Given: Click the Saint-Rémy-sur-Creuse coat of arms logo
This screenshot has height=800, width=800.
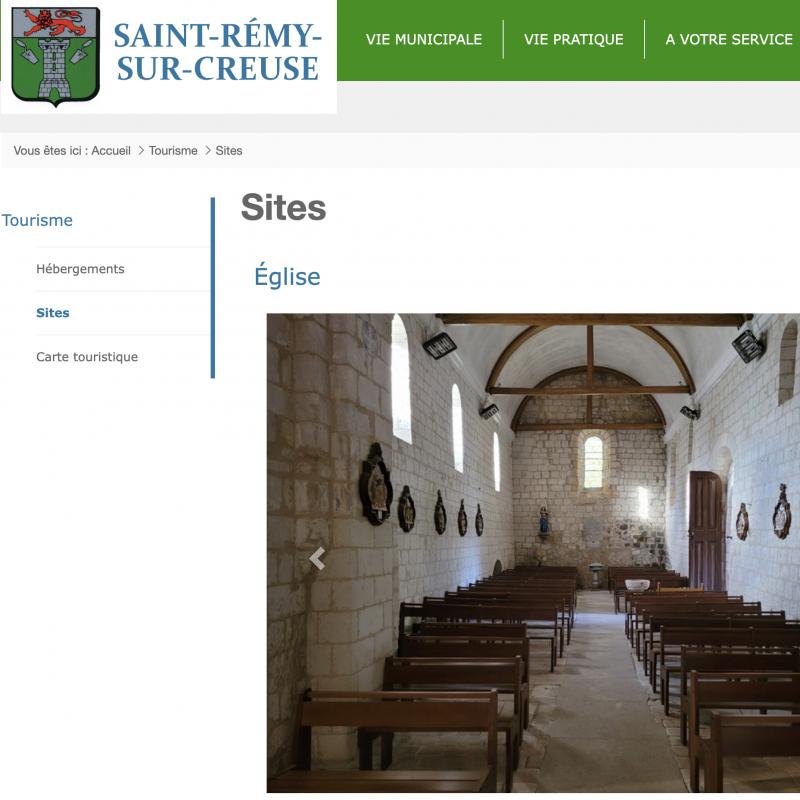Looking at the screenshot, I should 55,55.
